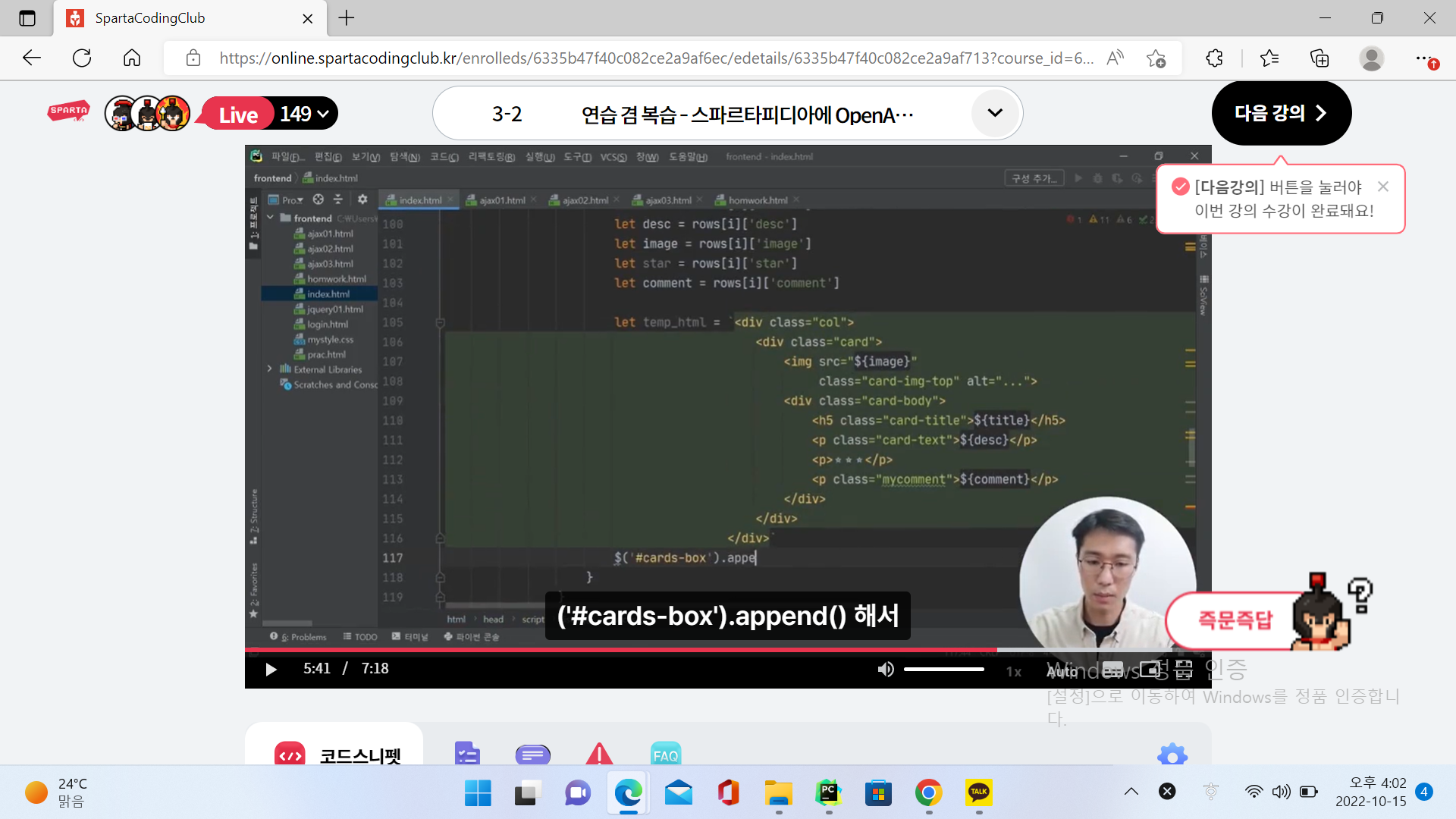Close the SpartaCodingClub tab
This screenshot has width=1456, height=819.
click(x=308, y=18)
